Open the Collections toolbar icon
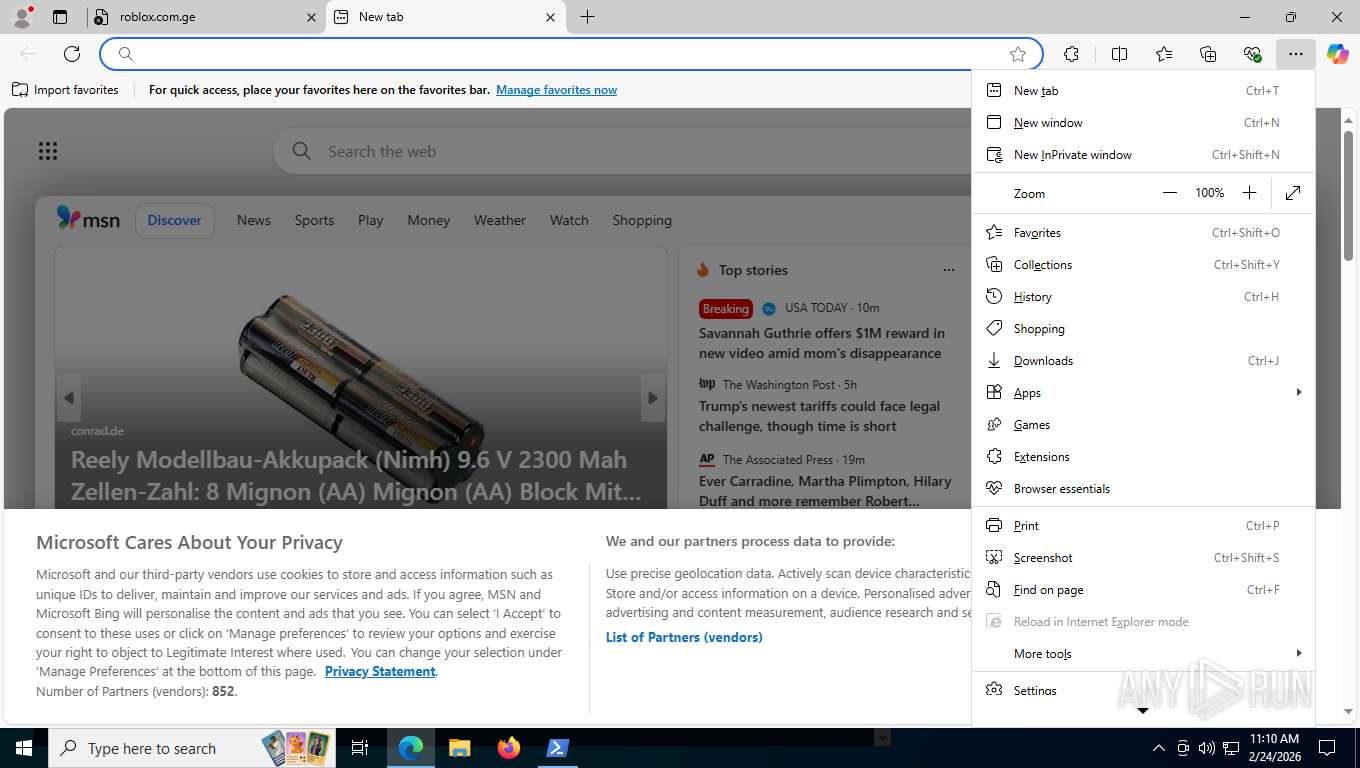Screen dimensions: 1360x768 pyautogui.click(x=1208, y=54)
